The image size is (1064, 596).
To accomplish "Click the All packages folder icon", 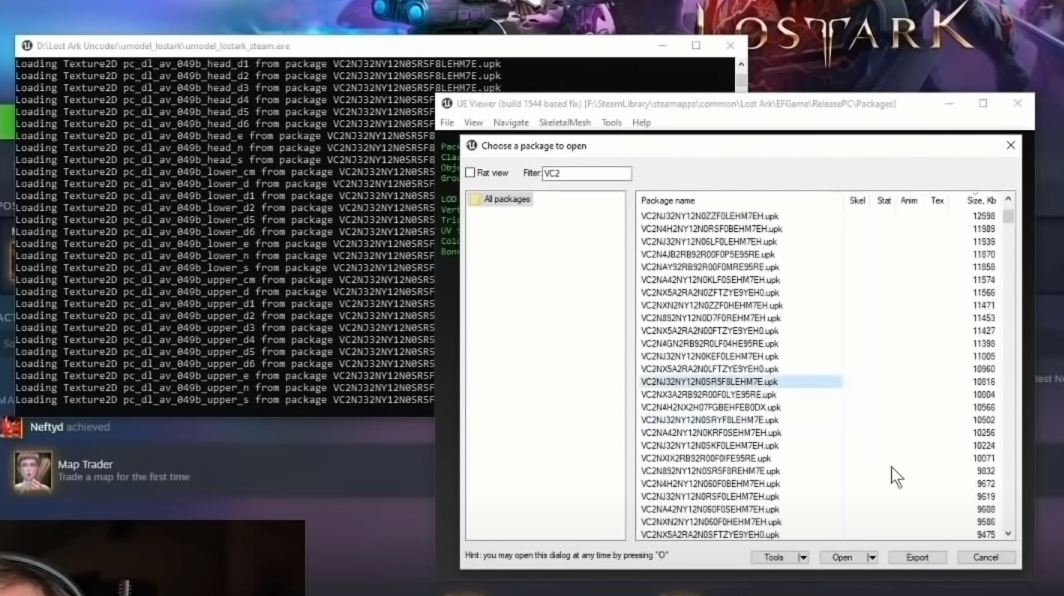I will (x=476, y=199).
